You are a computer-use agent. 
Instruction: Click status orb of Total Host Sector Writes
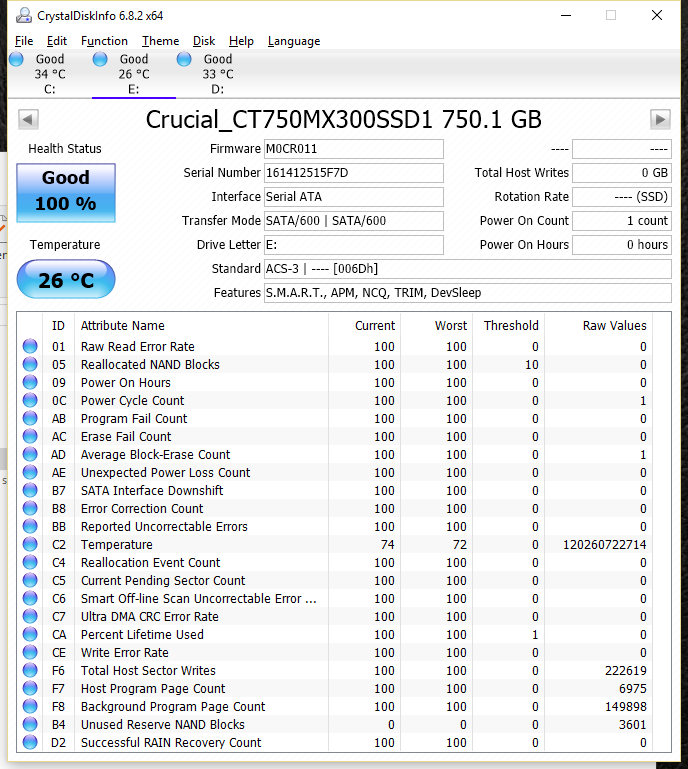(30, 670)
